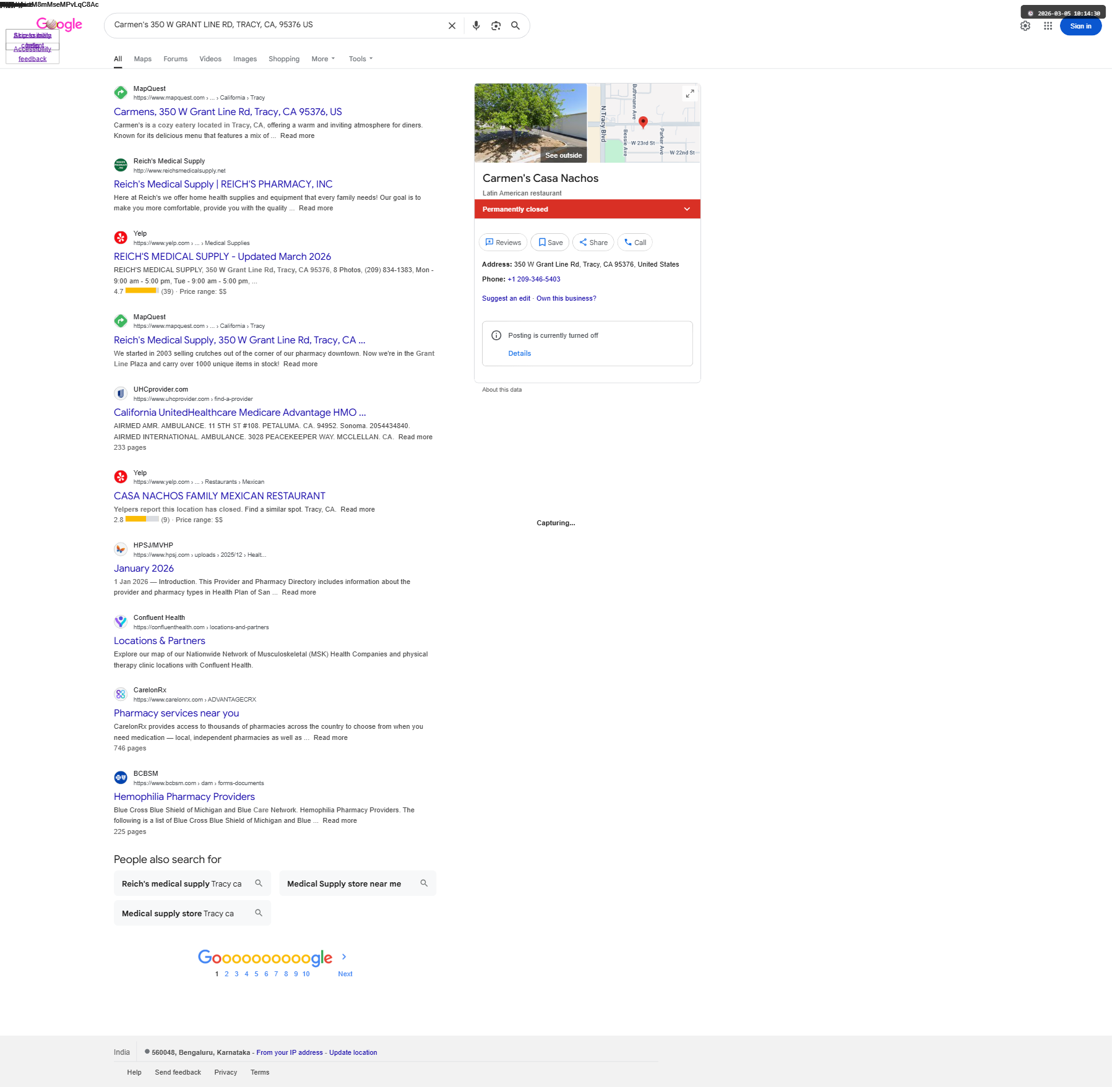Click the red map pin
This screenshot has width=1120, height=1087.
[x=643, y=122]
